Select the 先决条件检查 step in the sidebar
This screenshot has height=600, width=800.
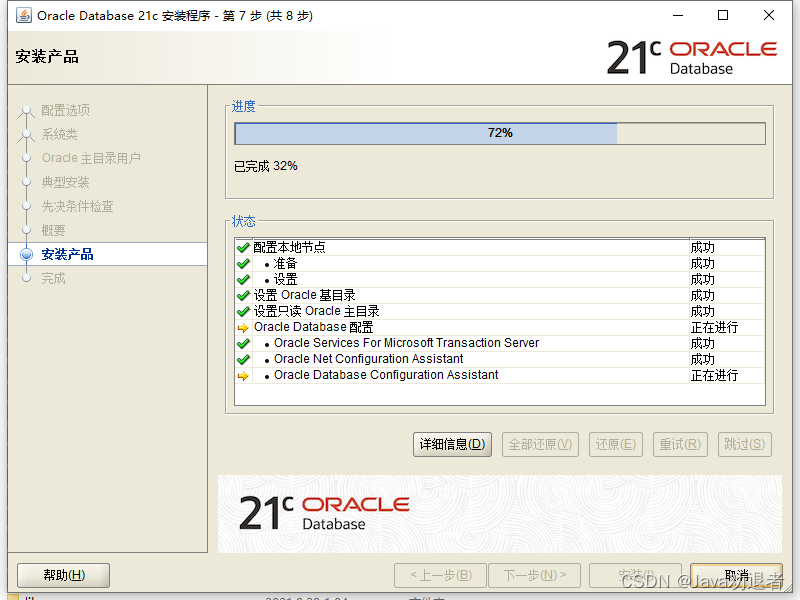coord(80,206)
